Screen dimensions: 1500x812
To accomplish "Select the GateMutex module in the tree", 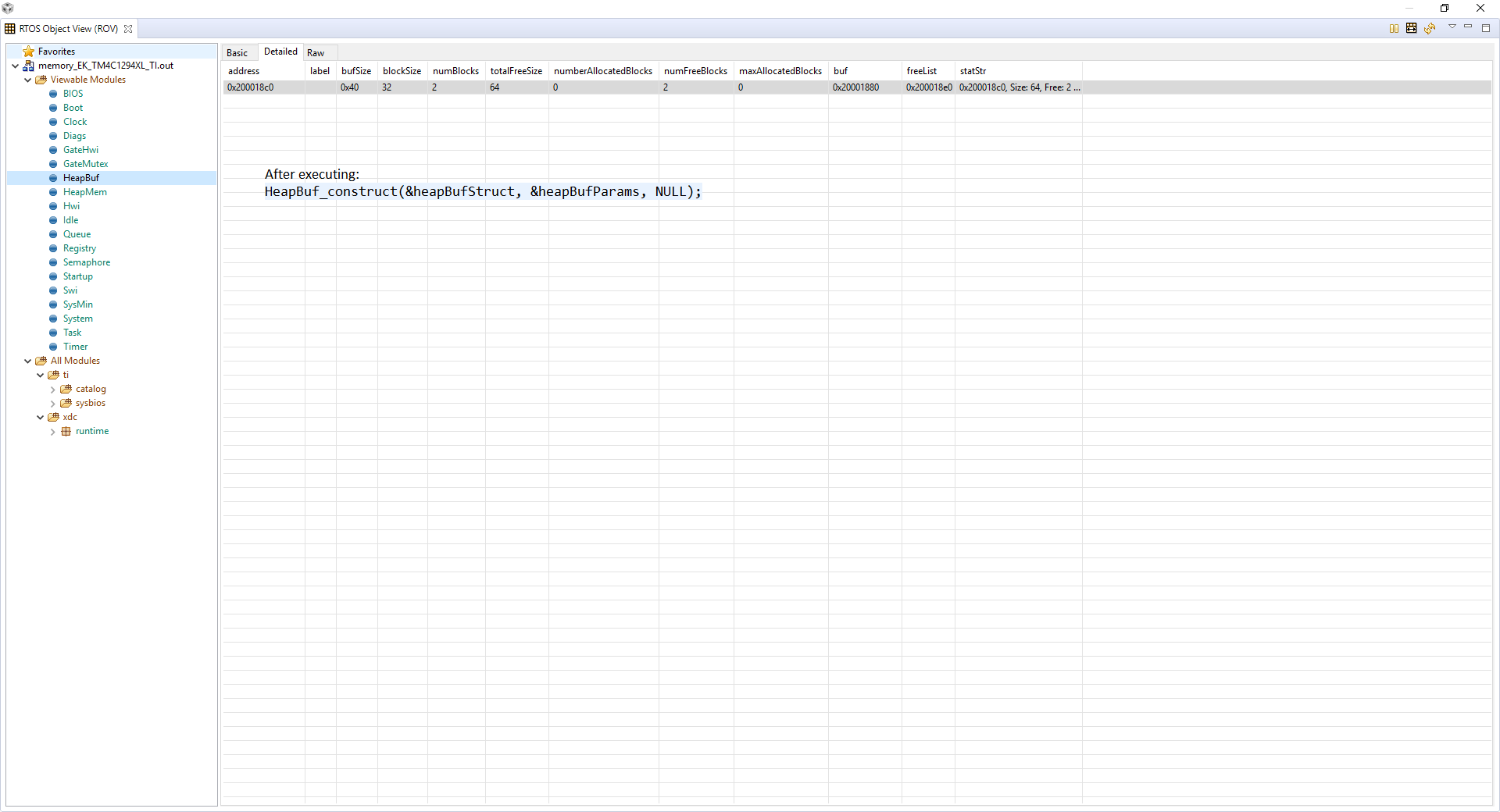I will tap(86, 164).
